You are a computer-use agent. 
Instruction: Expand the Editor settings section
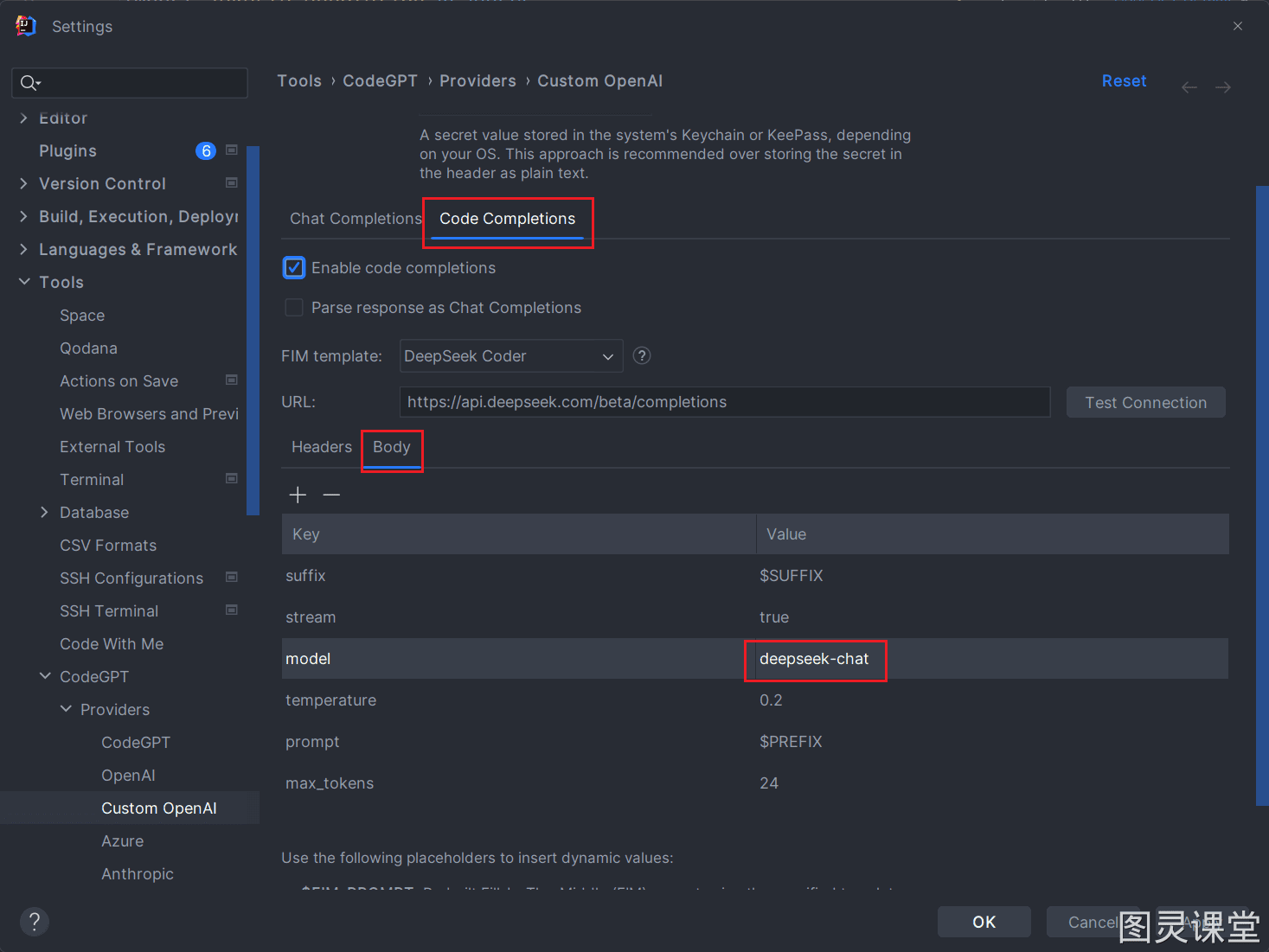(23, 118)
